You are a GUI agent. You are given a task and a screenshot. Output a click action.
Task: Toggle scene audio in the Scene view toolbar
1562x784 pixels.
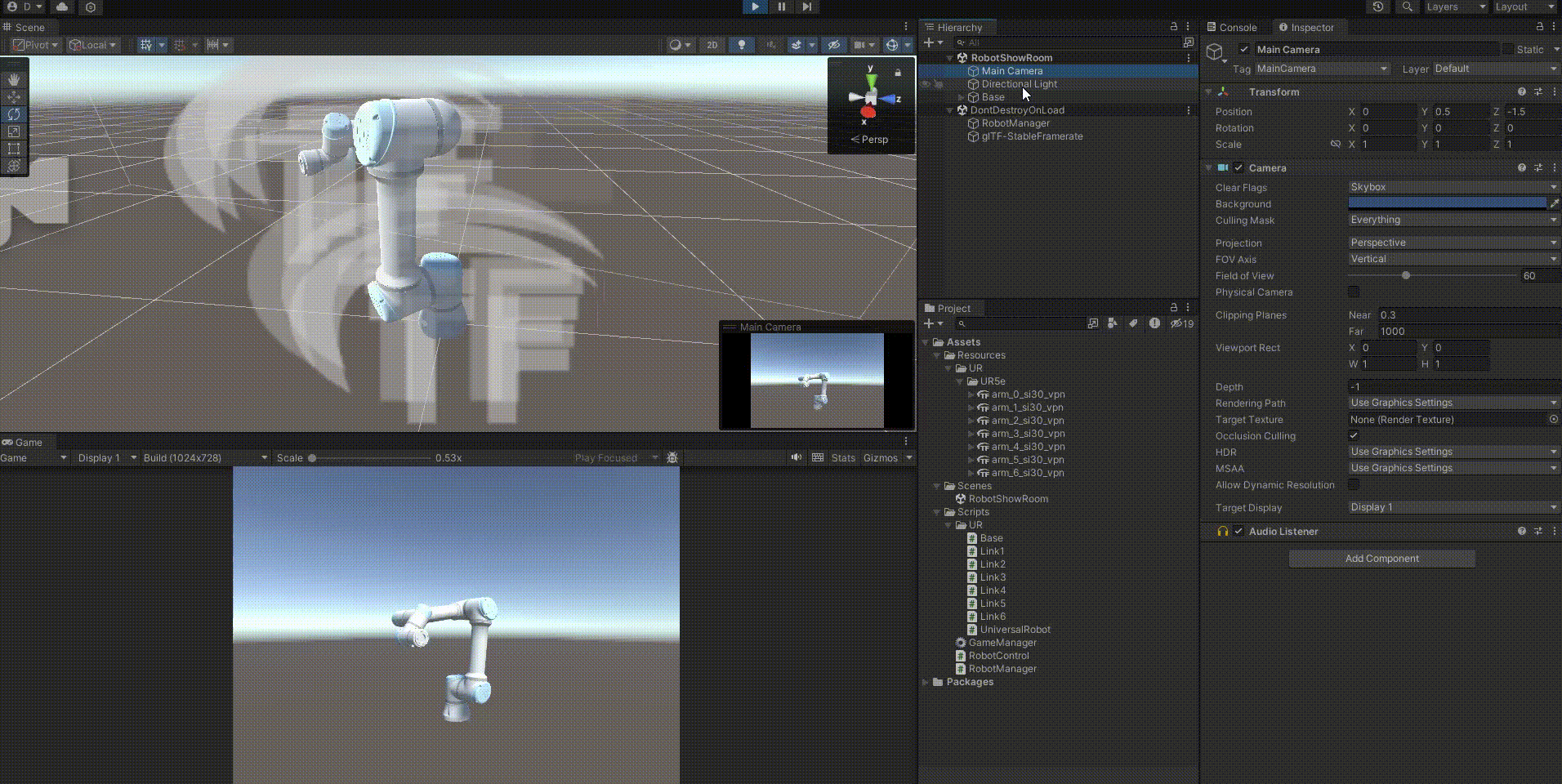tap(770, 45)
